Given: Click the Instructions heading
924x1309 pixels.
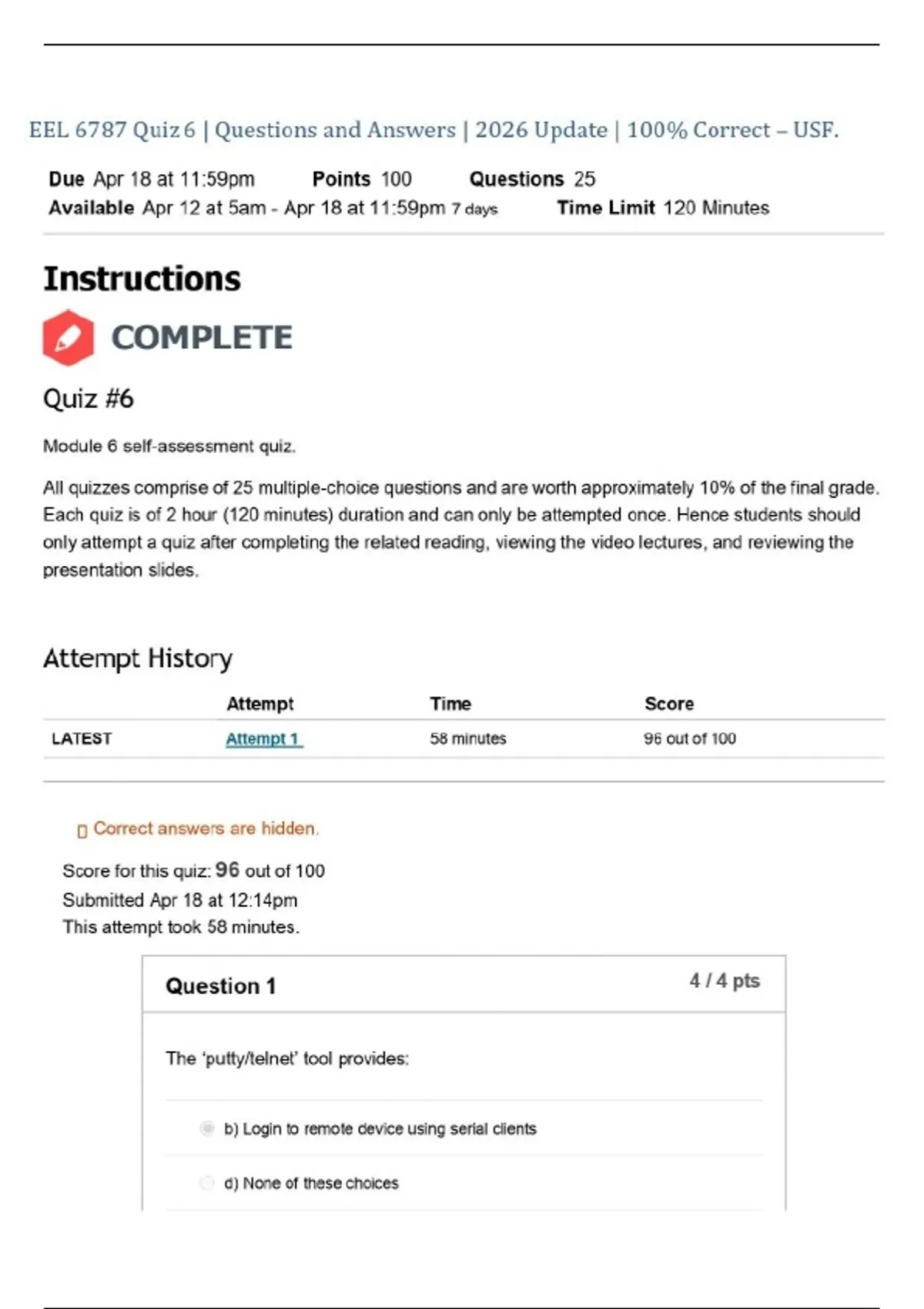Looking at the screenshot, I should pos(142,279).
